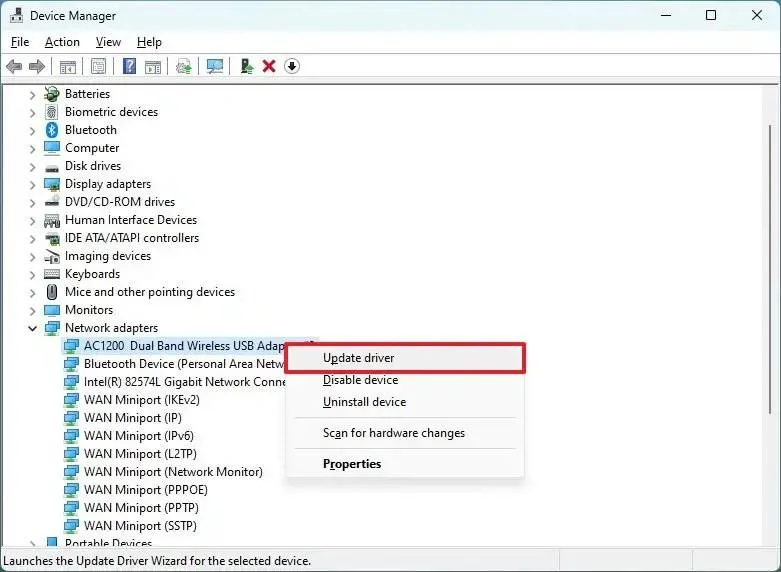Click the Show/Hide console tree toolbar icon

pyautogui.click(x=68, y=66)
